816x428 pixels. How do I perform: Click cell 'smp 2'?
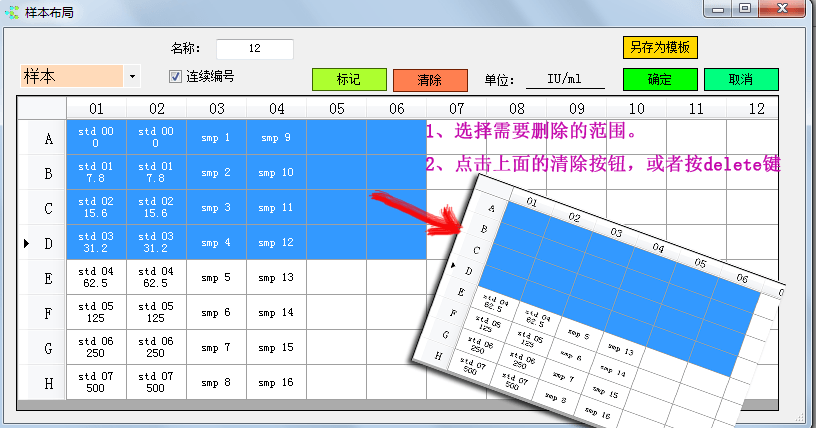(216, 172)
